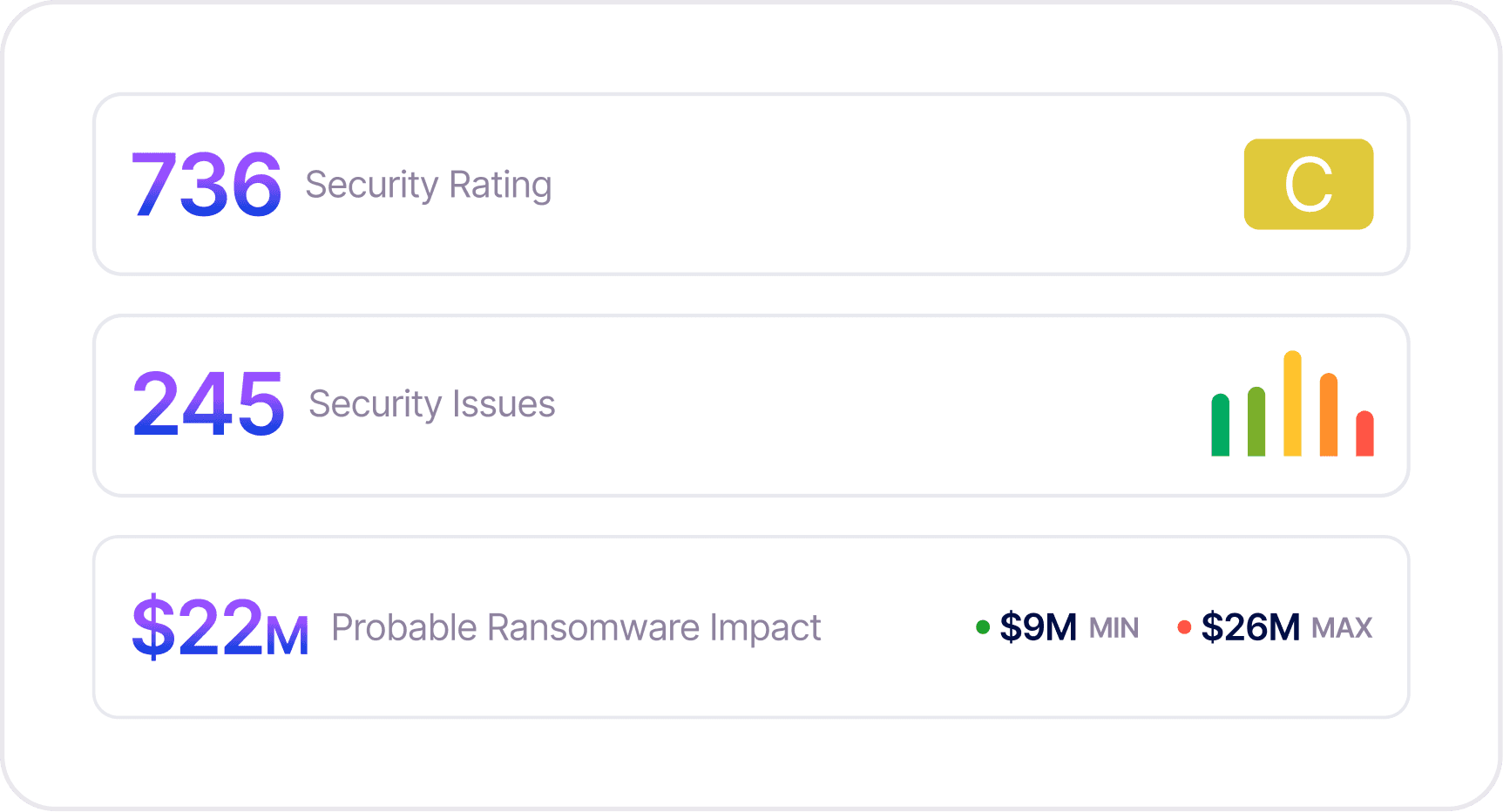The width and height of the screenshot is (1503, 812).
Task: Open the Security Issues card
Action: point(751,405)
